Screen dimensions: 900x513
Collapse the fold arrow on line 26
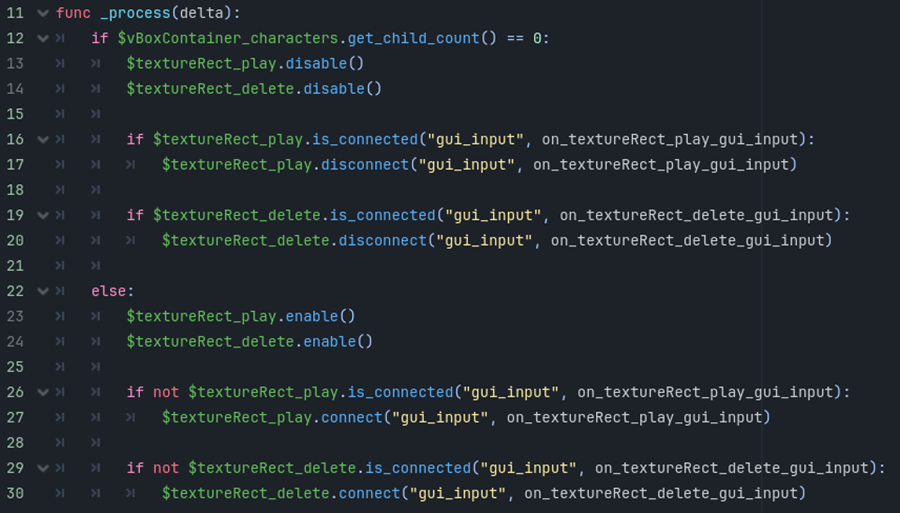(x=43, y=392)
